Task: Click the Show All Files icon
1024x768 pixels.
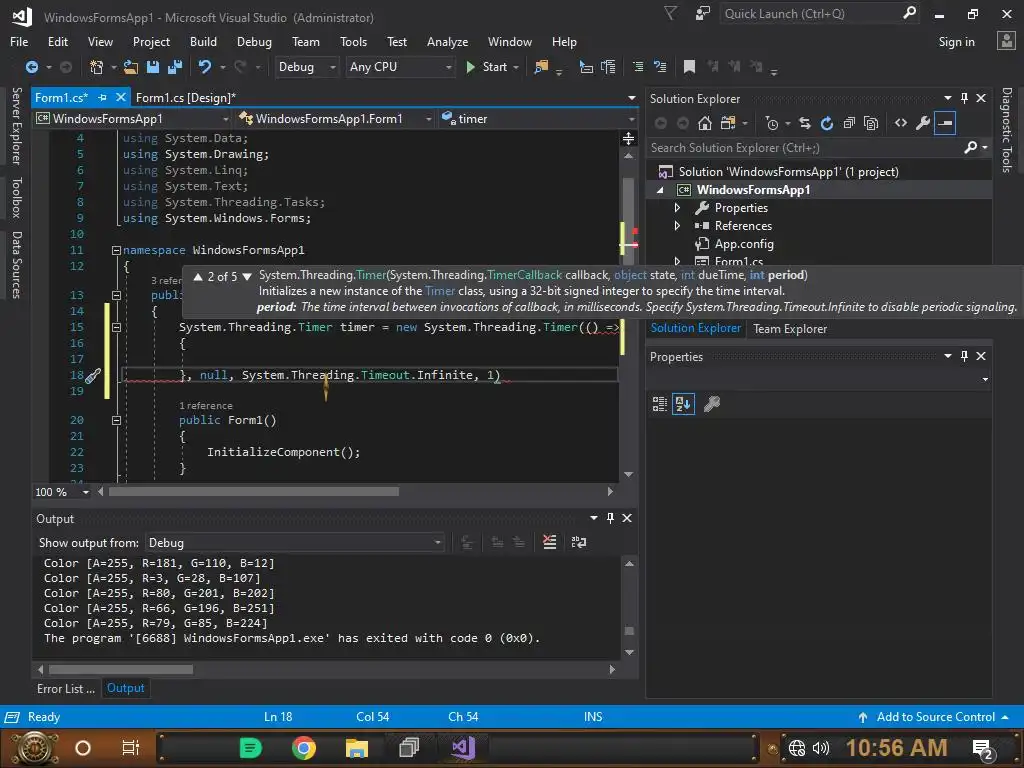Action: (x=871, y=123)
